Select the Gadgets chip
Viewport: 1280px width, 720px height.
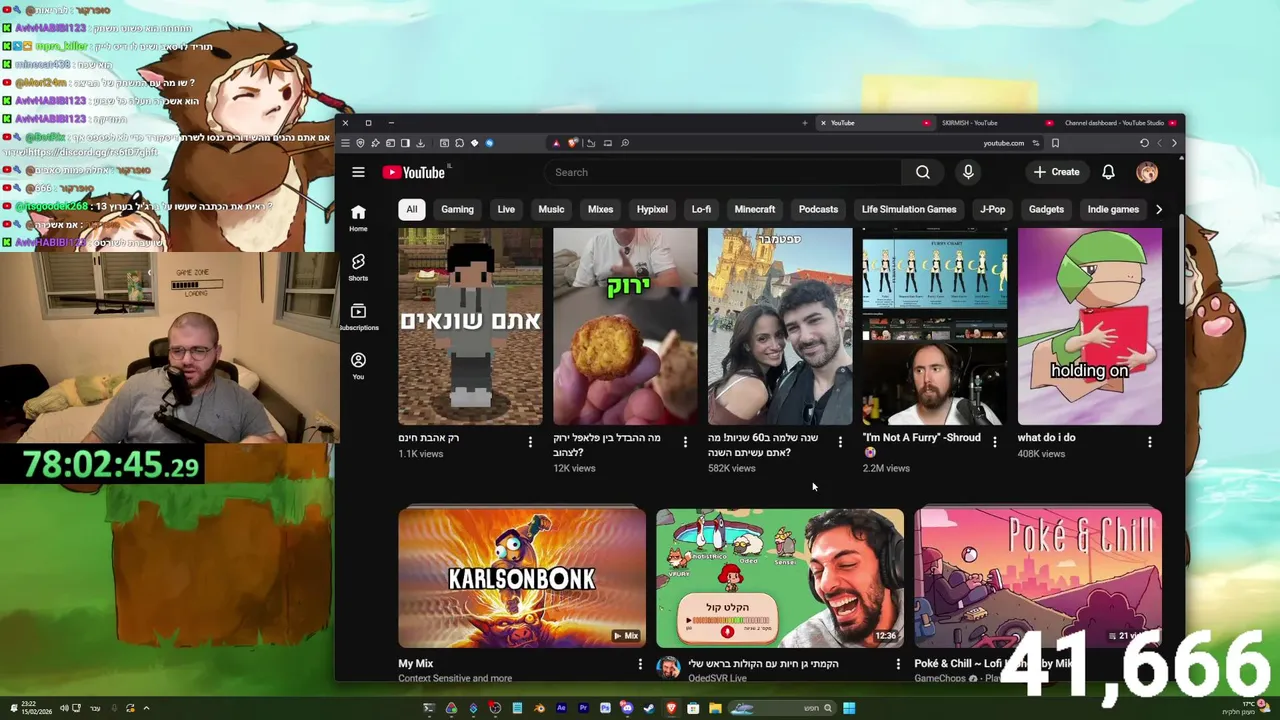(x=1046, y=209)
